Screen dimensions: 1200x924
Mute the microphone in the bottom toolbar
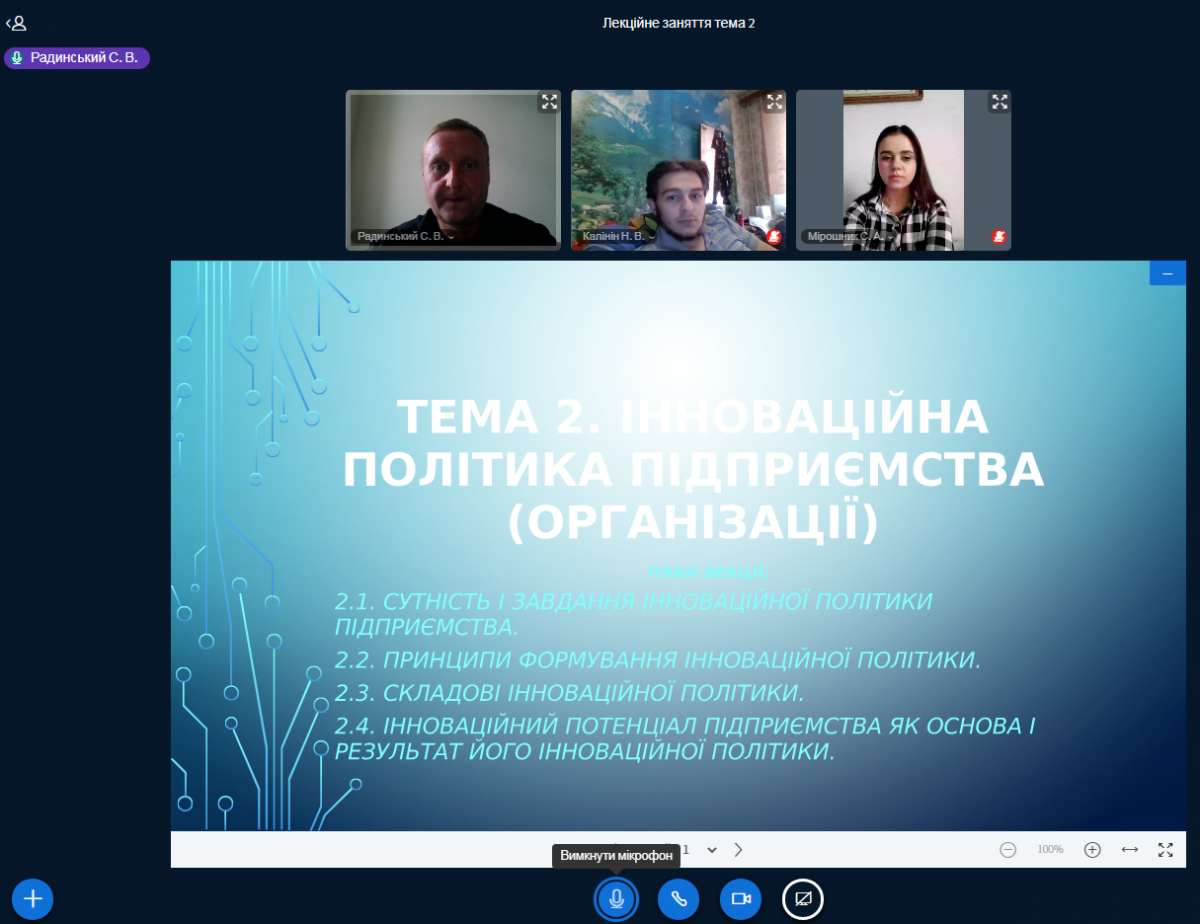[616, 899]
